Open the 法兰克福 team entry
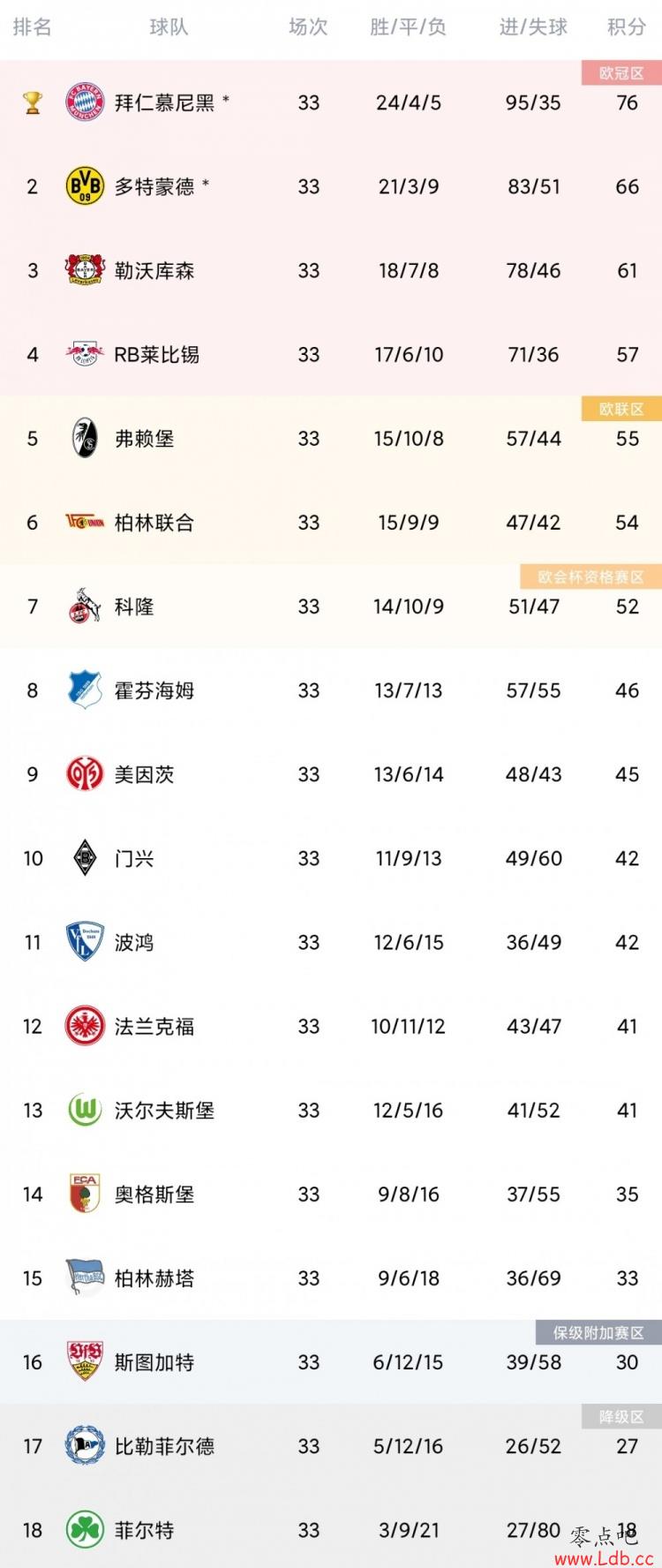 [x=154, y=1026]
